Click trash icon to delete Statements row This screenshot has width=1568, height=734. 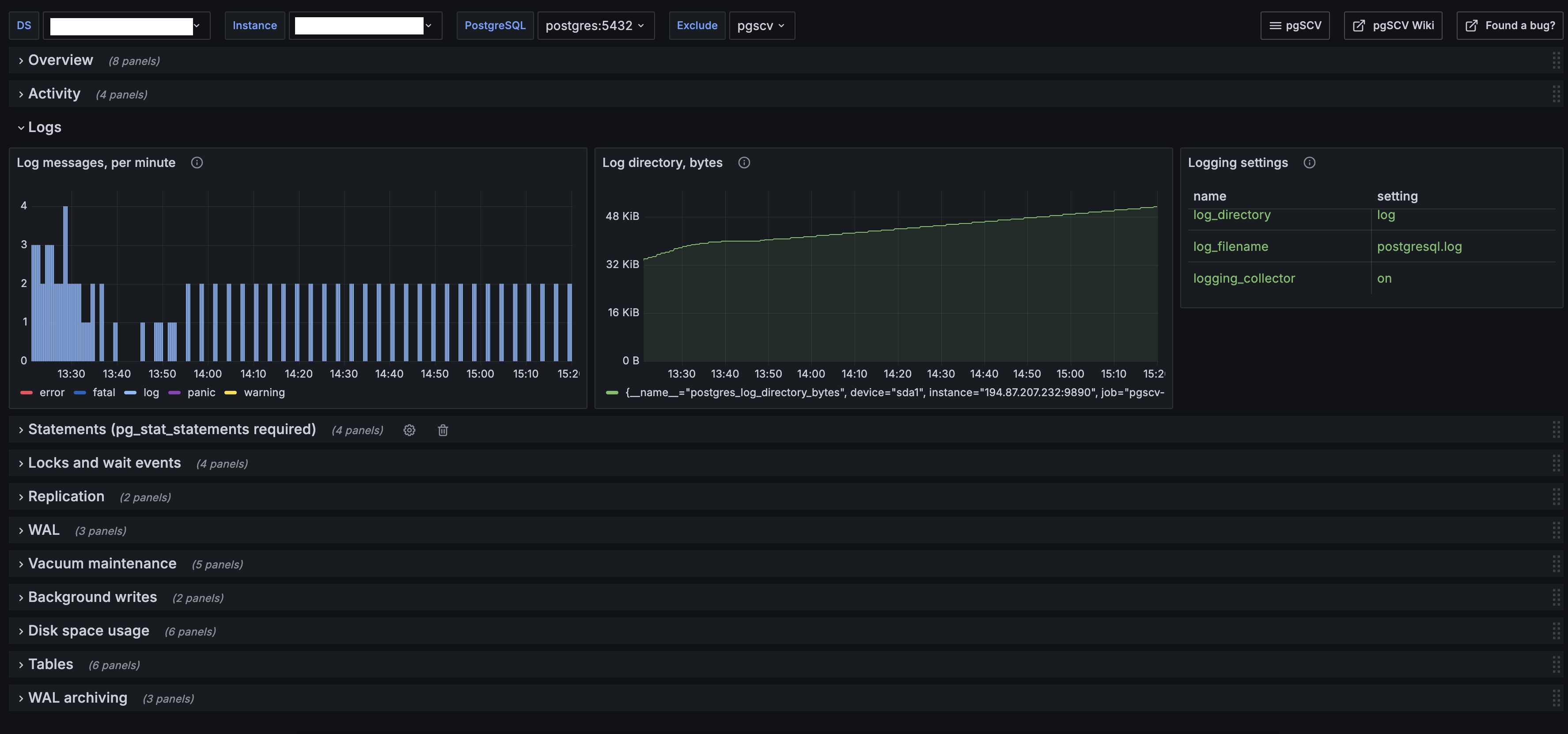pos(443,430)
